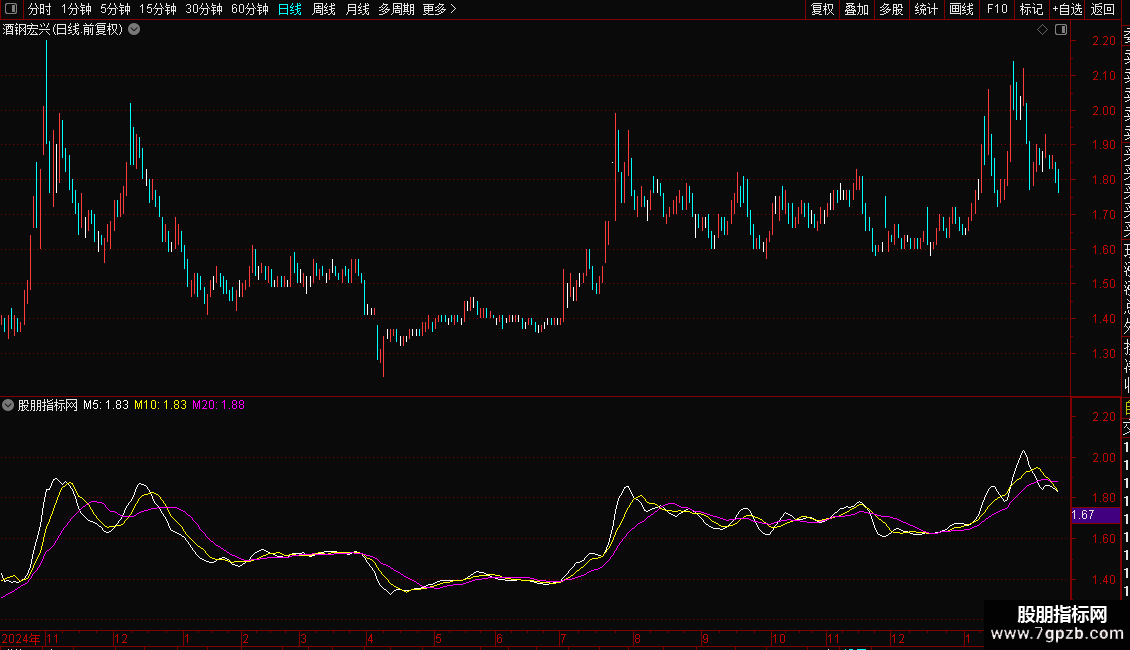Screen dimensions: 1130x650
Task: Open the F10 company info
Action: [997, 9]
